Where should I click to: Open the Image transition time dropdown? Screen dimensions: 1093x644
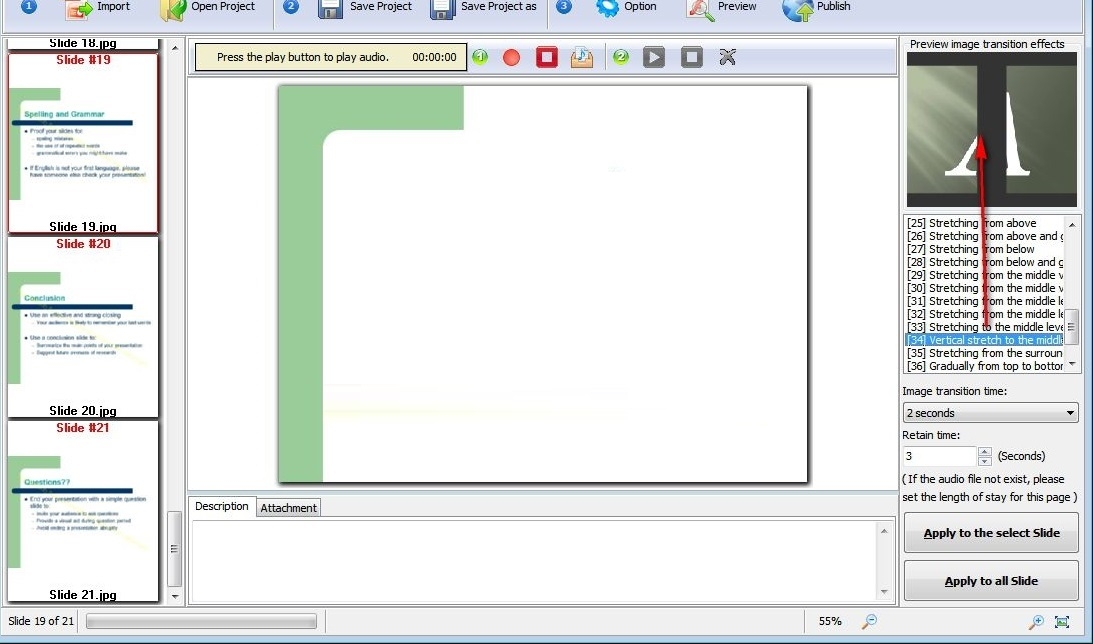tap(991, 413)
